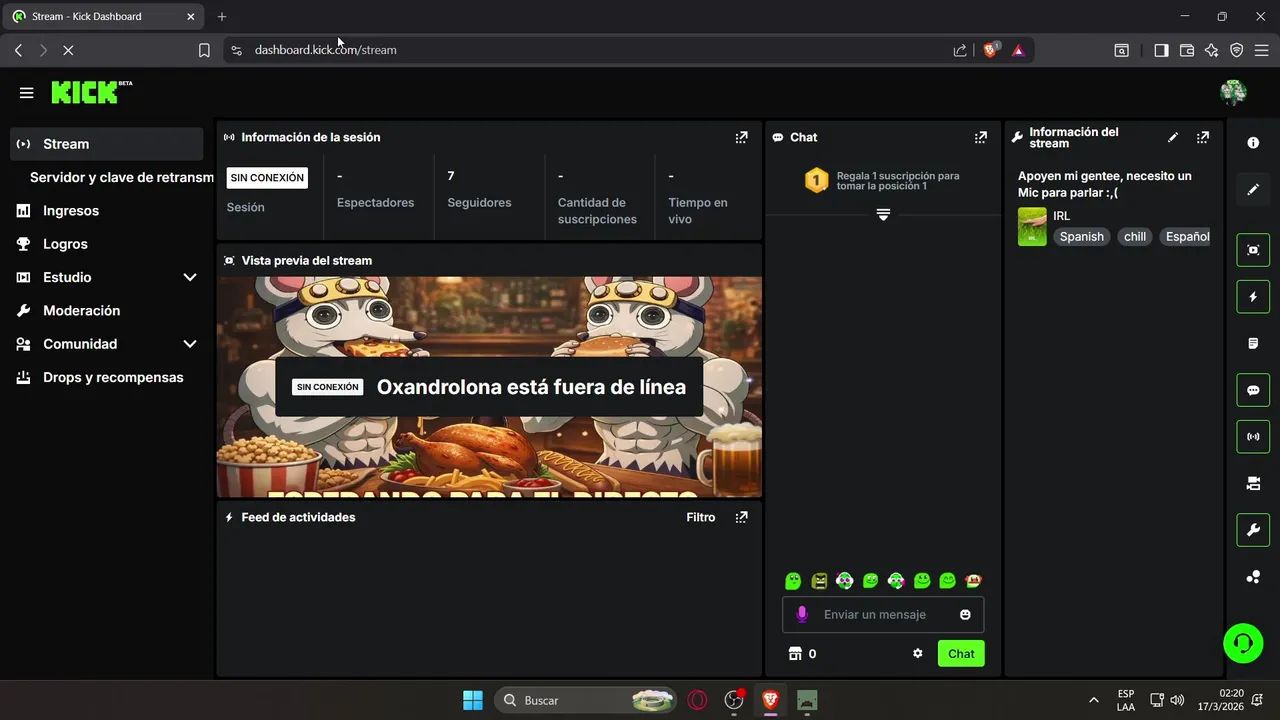Toggle activity feed lightning panel in sidebar
The width and height of the screenshot is (1280, 720).
coord(1253,297)
